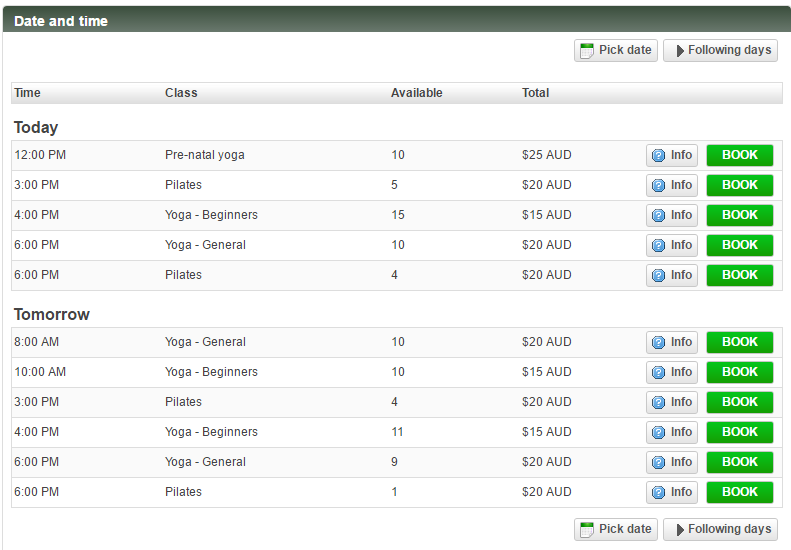This screenshot has width=791, height=550.
Task: Book today's 12:00 PM Pre-natal yoga class
Action: point(740,155)
